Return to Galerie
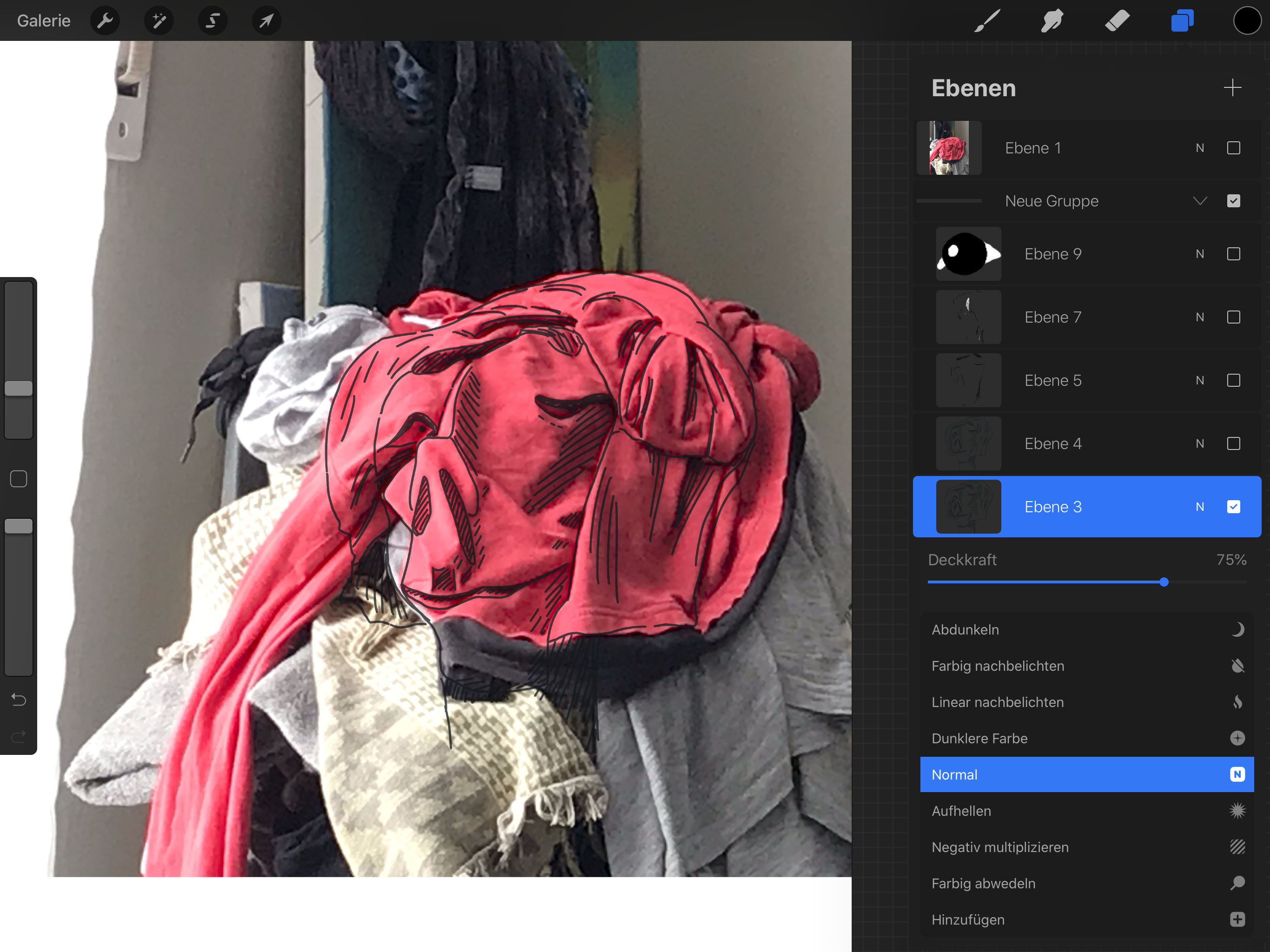This screenshot has height=952, width=1270. [44, 21]
